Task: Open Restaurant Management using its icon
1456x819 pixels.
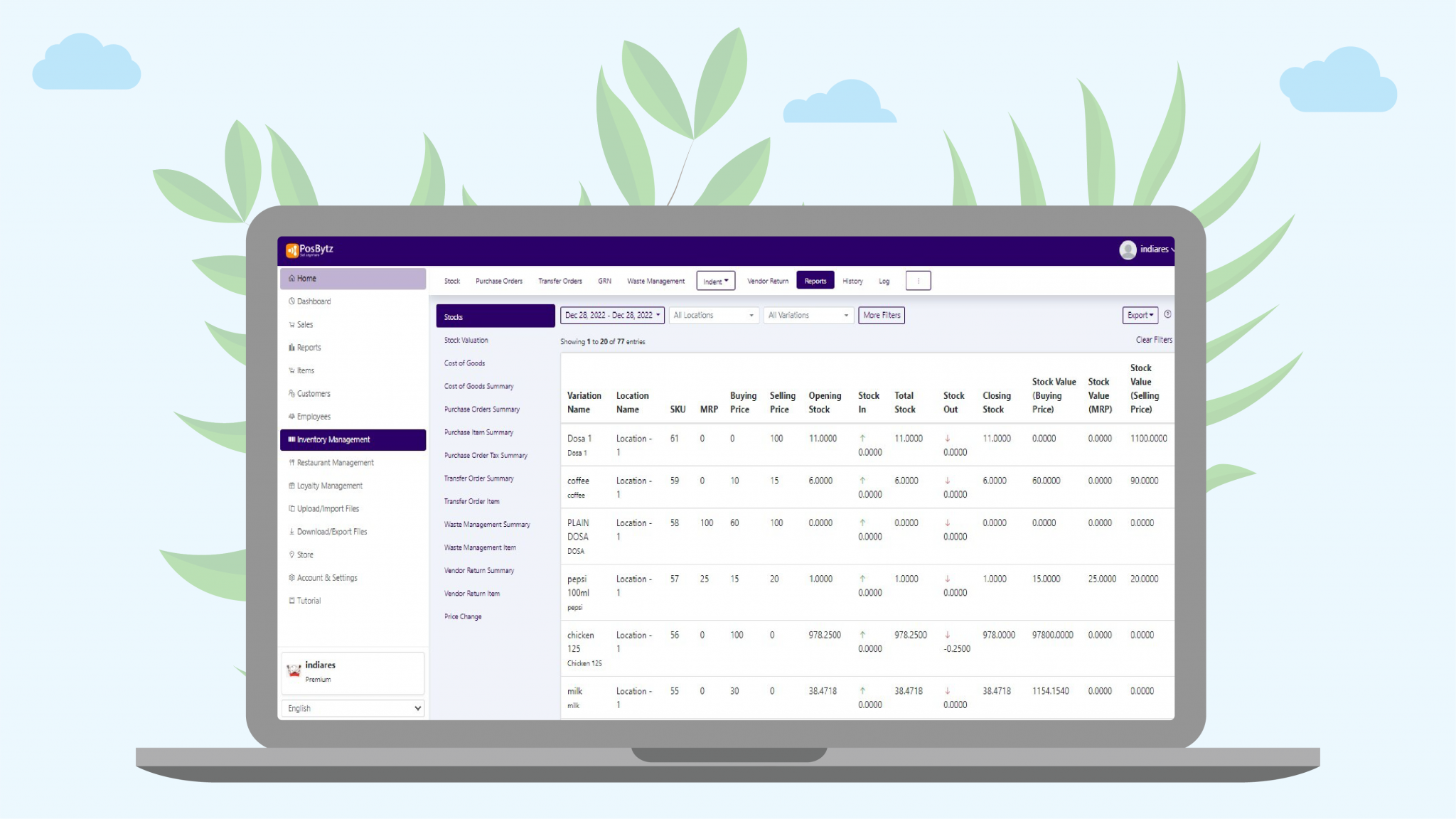Action: 291,462
